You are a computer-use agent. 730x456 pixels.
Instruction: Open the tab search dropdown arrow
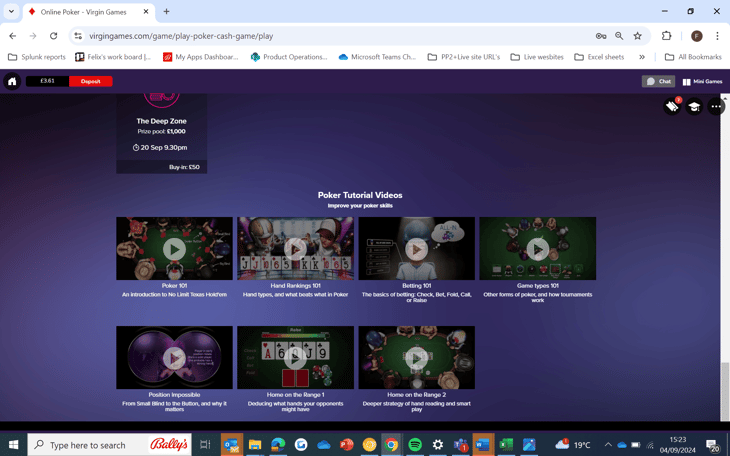coord(12,11)
